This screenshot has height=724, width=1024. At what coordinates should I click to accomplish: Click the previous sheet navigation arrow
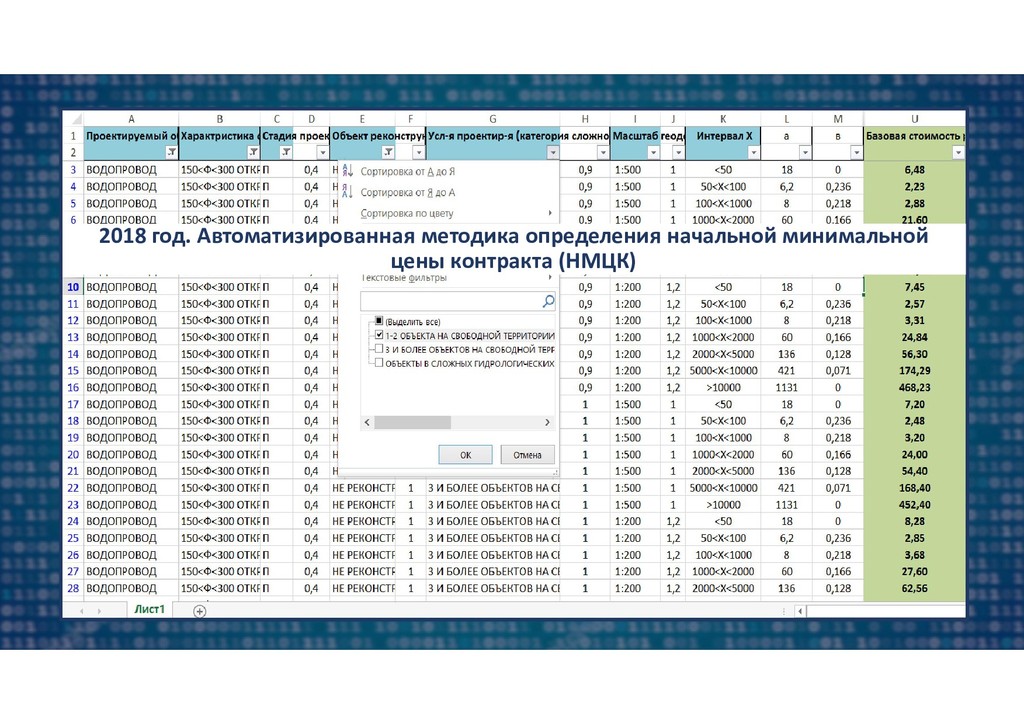coord(82,611)
